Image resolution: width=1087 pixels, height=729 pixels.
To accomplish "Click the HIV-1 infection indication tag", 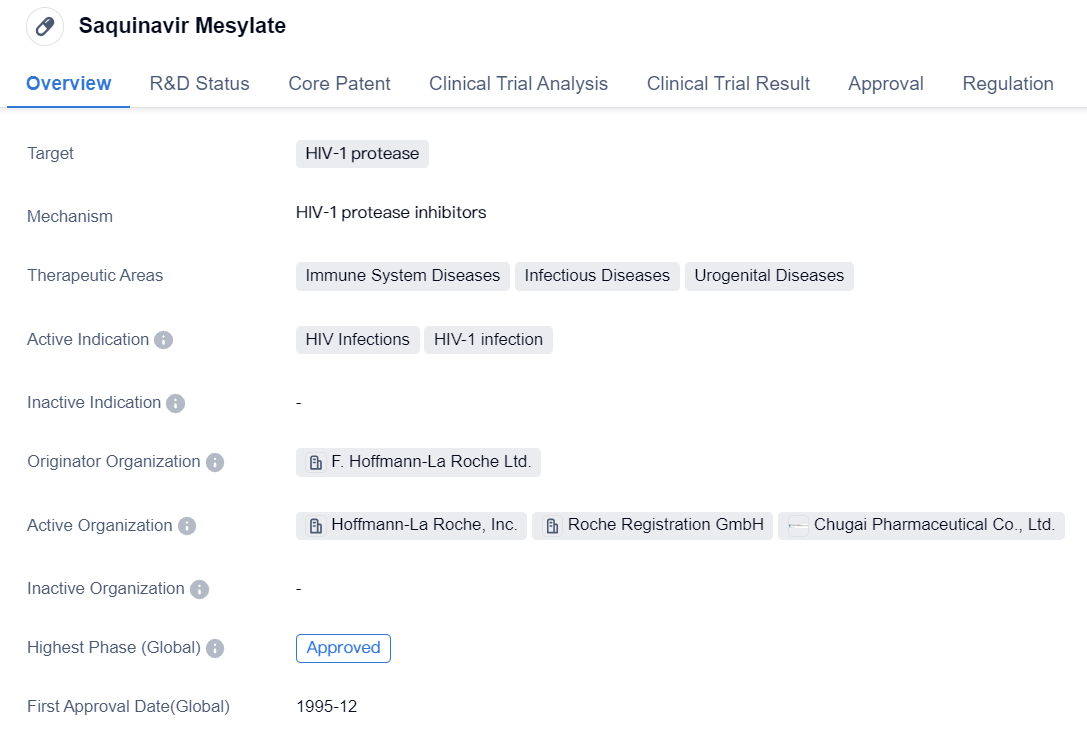I will (x=488, y=340).
